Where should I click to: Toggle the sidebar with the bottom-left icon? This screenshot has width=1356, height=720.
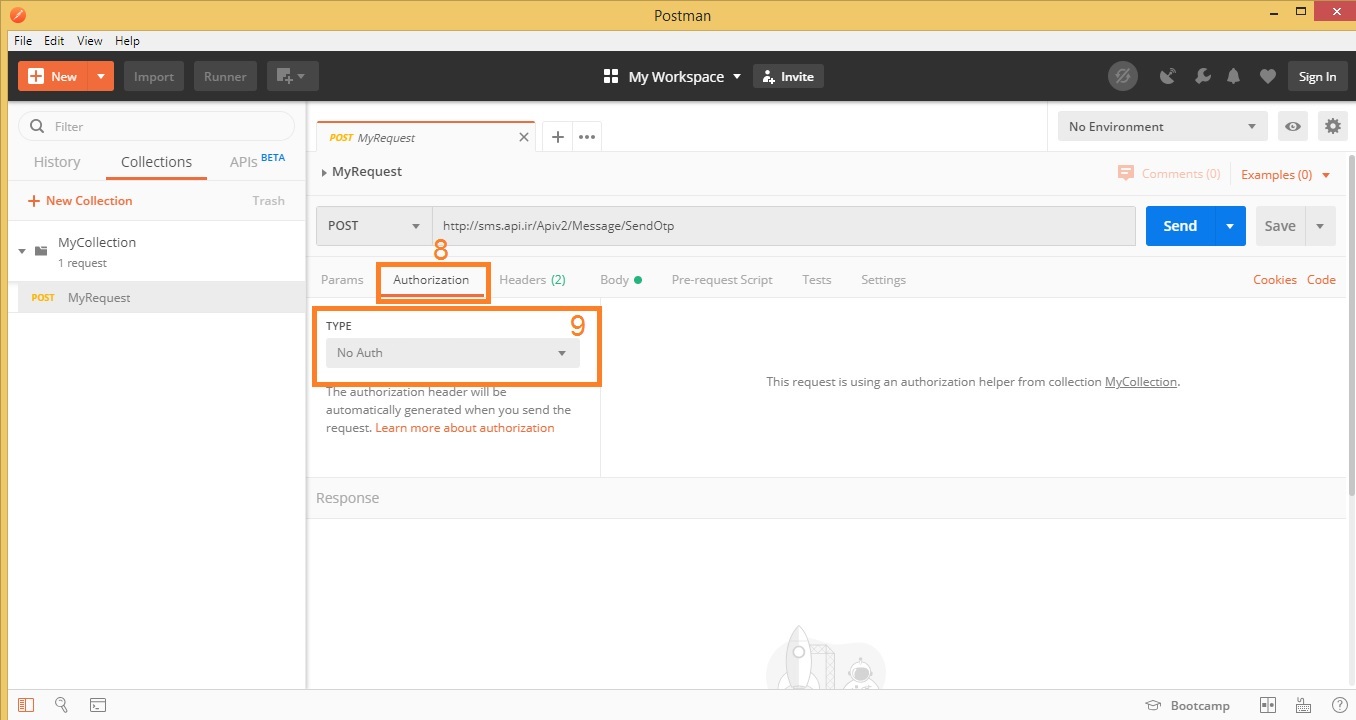click(25, 705)
